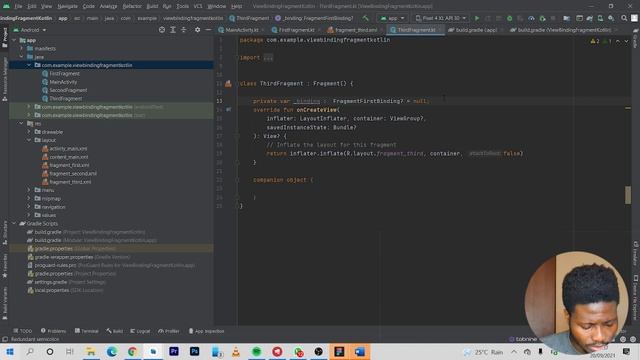Open Search Everywhere magnifier icon
Viewport: 640px width, 360px height.
pyautogui.click(x=624, y=18)
